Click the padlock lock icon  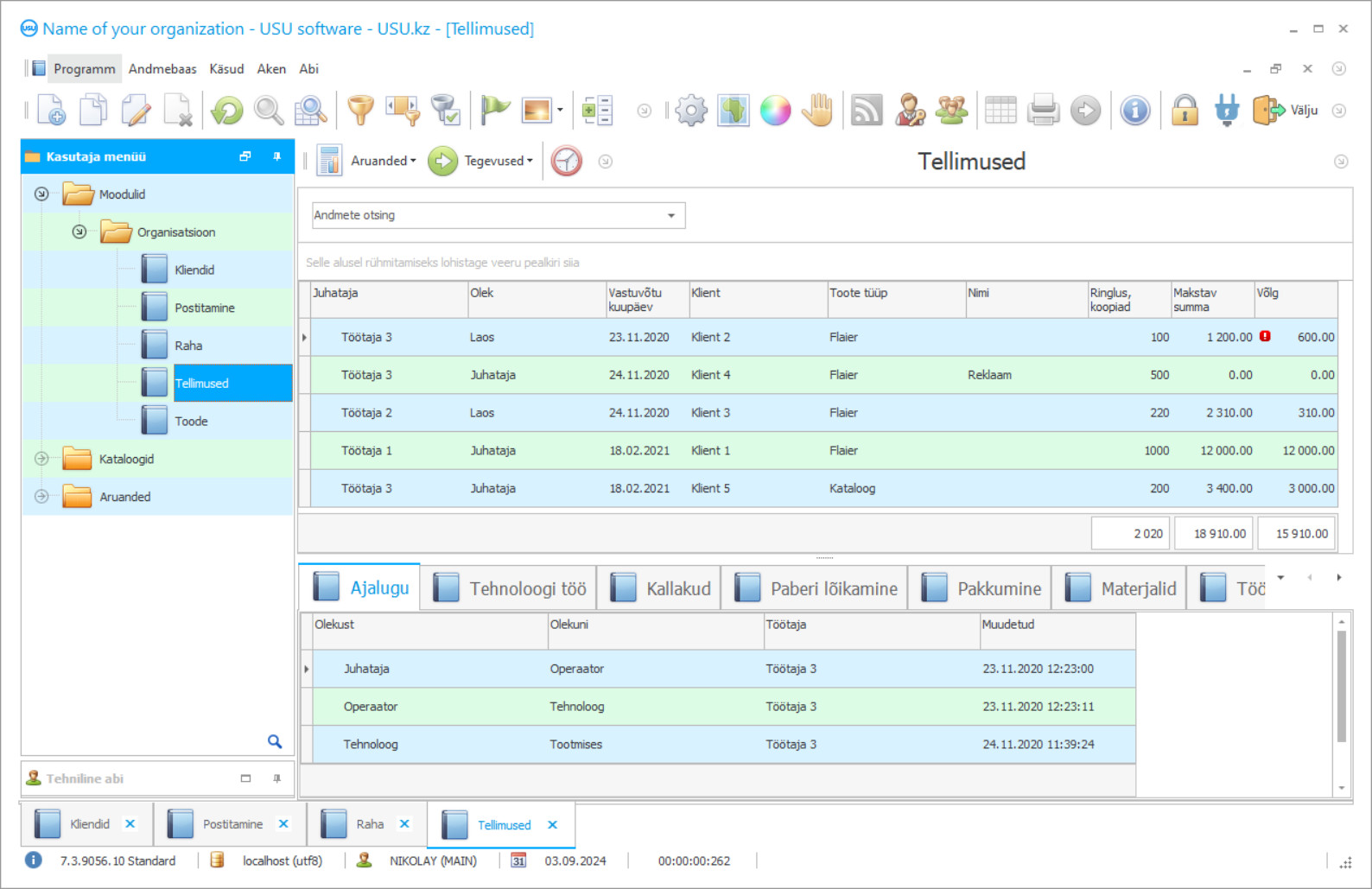coord(1185,111)
